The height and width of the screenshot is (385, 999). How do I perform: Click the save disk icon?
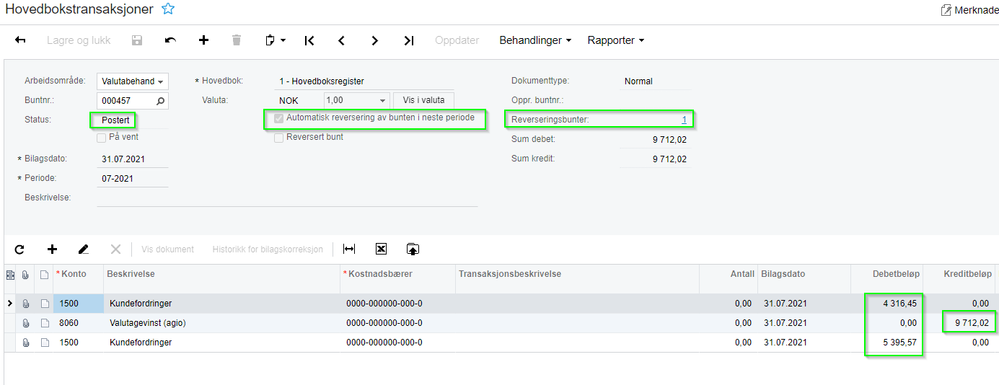(x=136, y=40)
